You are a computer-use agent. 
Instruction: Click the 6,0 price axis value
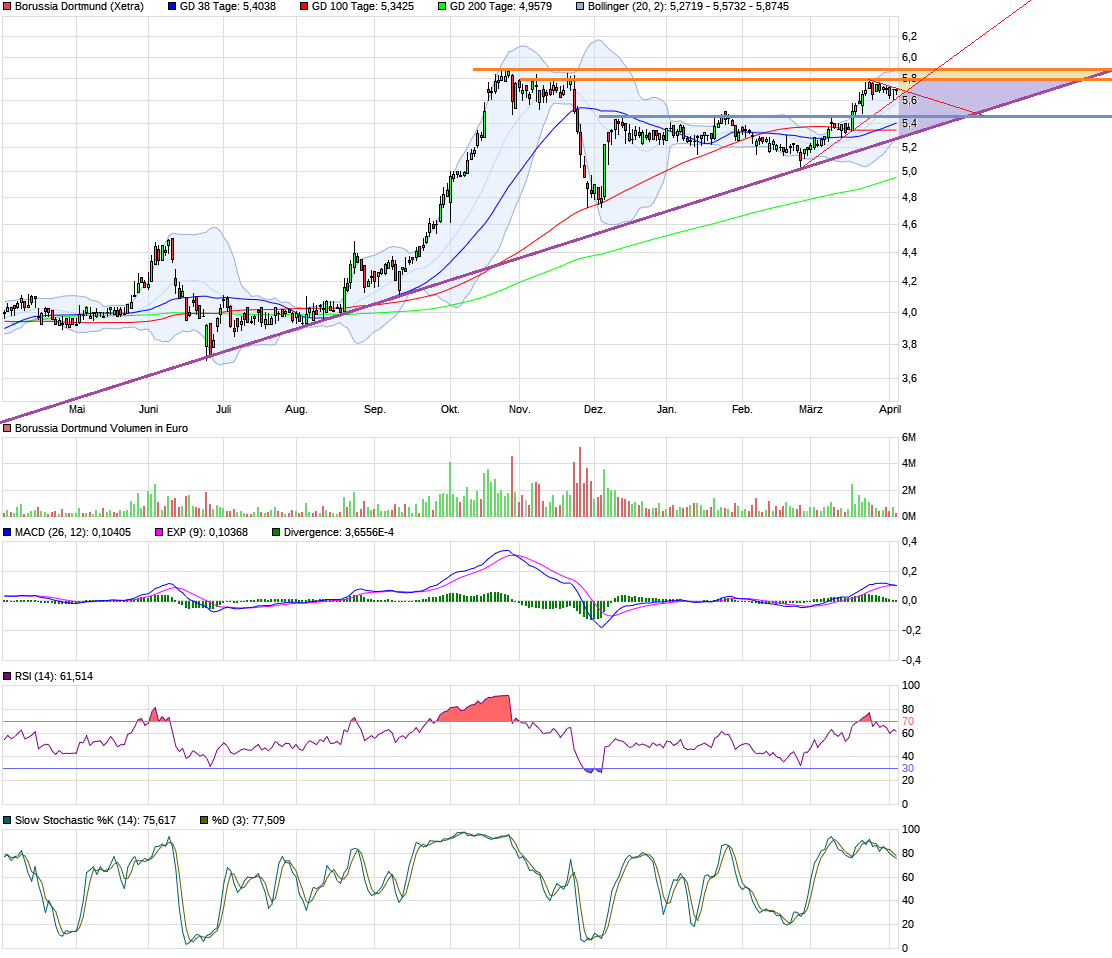(909, 57)
